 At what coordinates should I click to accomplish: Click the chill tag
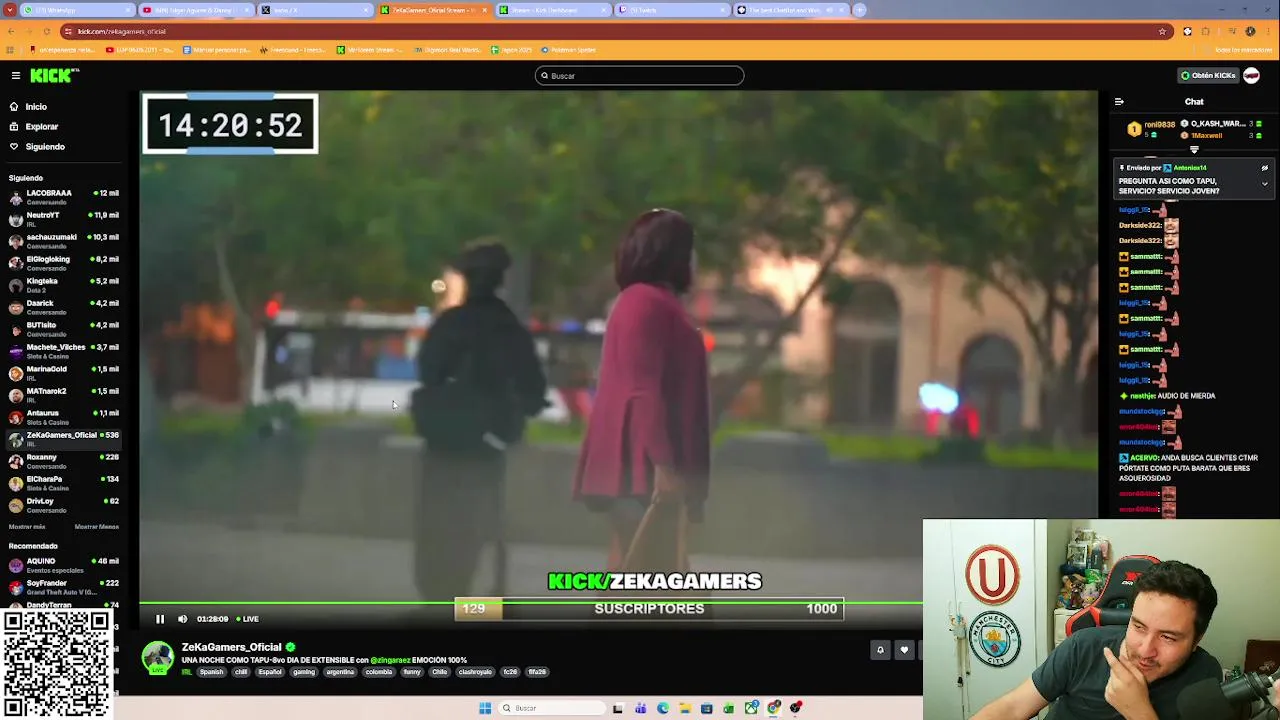240,672
